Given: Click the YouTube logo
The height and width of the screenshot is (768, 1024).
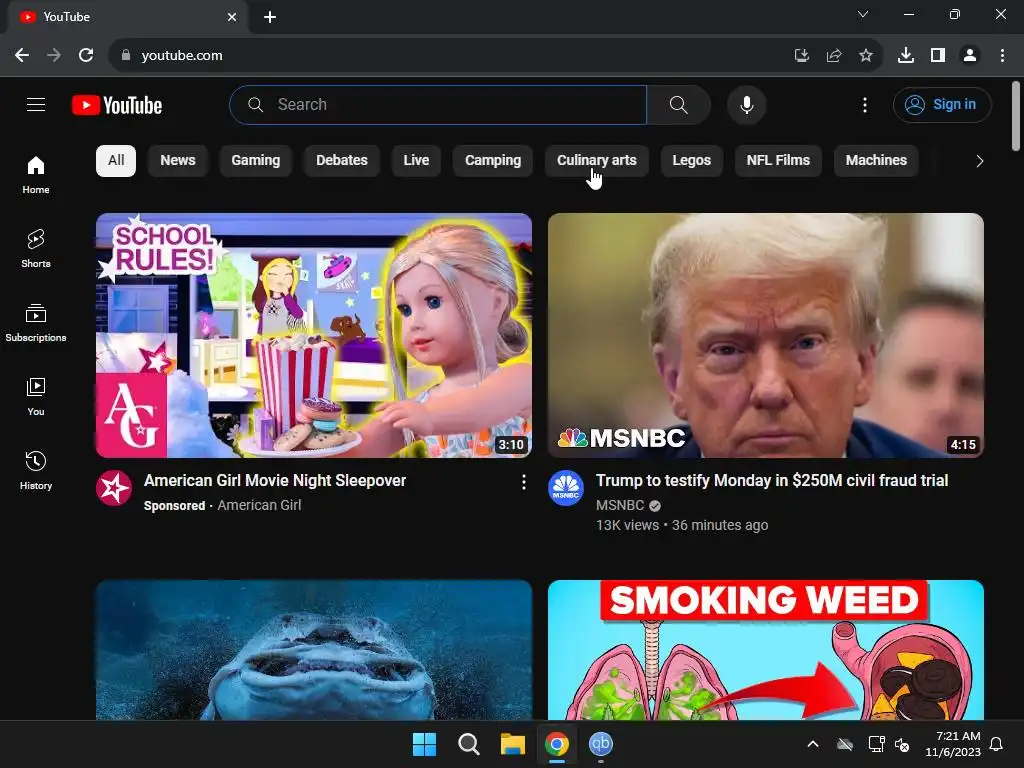Looking at the screenshot, I should point(117,105).
